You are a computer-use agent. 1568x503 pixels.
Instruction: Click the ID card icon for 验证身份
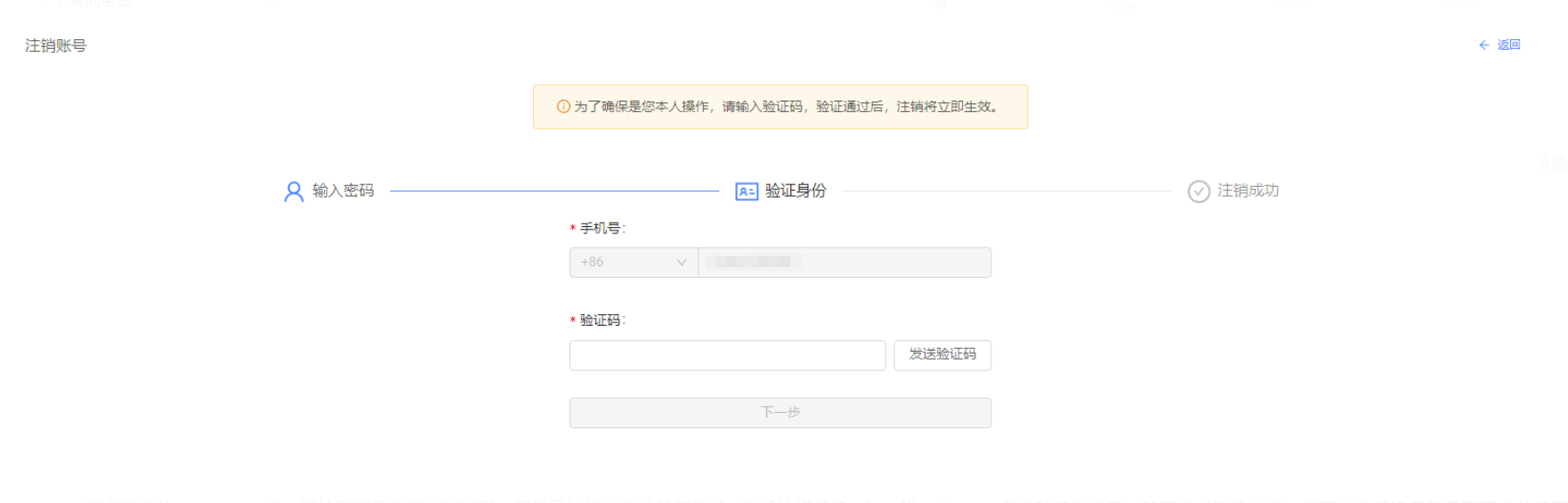pos(746,191)
